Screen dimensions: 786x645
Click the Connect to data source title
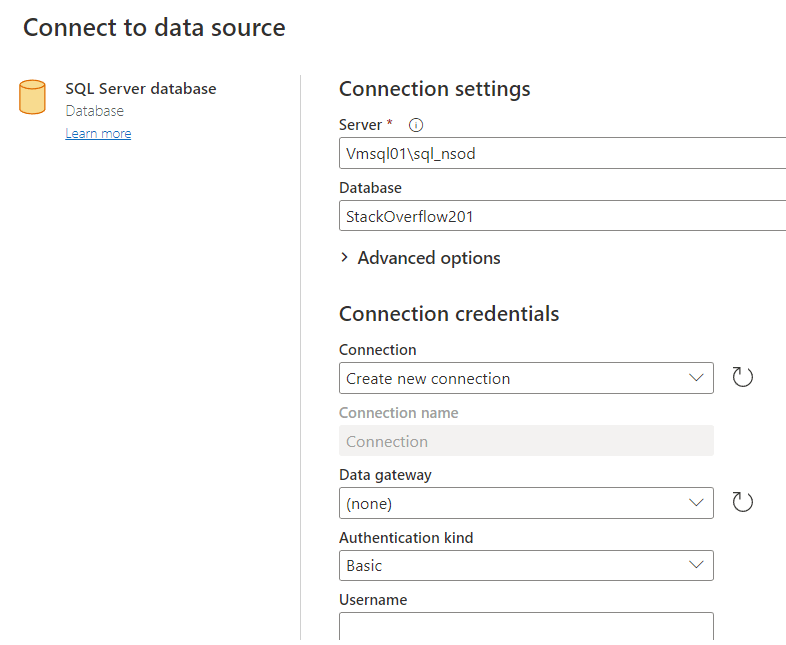pos(154,28)
